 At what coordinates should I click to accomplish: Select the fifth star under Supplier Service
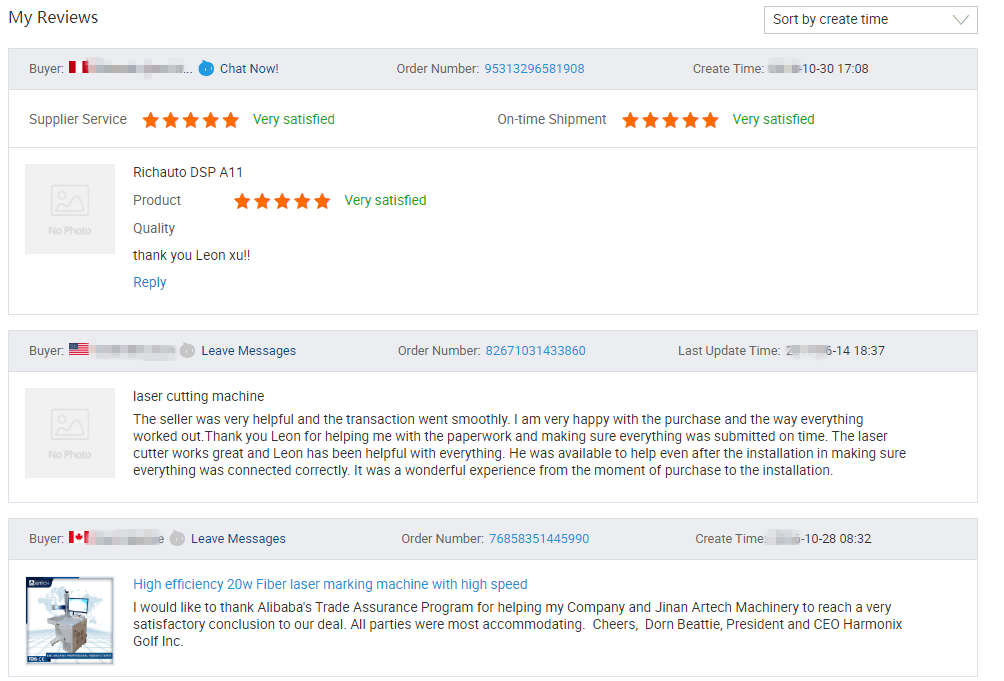230,119
